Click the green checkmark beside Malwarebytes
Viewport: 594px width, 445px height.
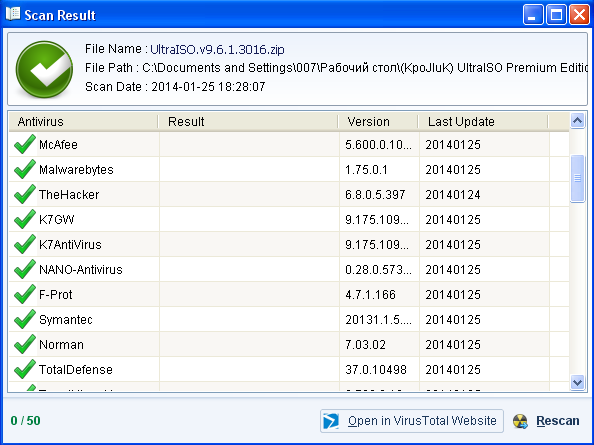pyautogui.click(x=25, y=169)
